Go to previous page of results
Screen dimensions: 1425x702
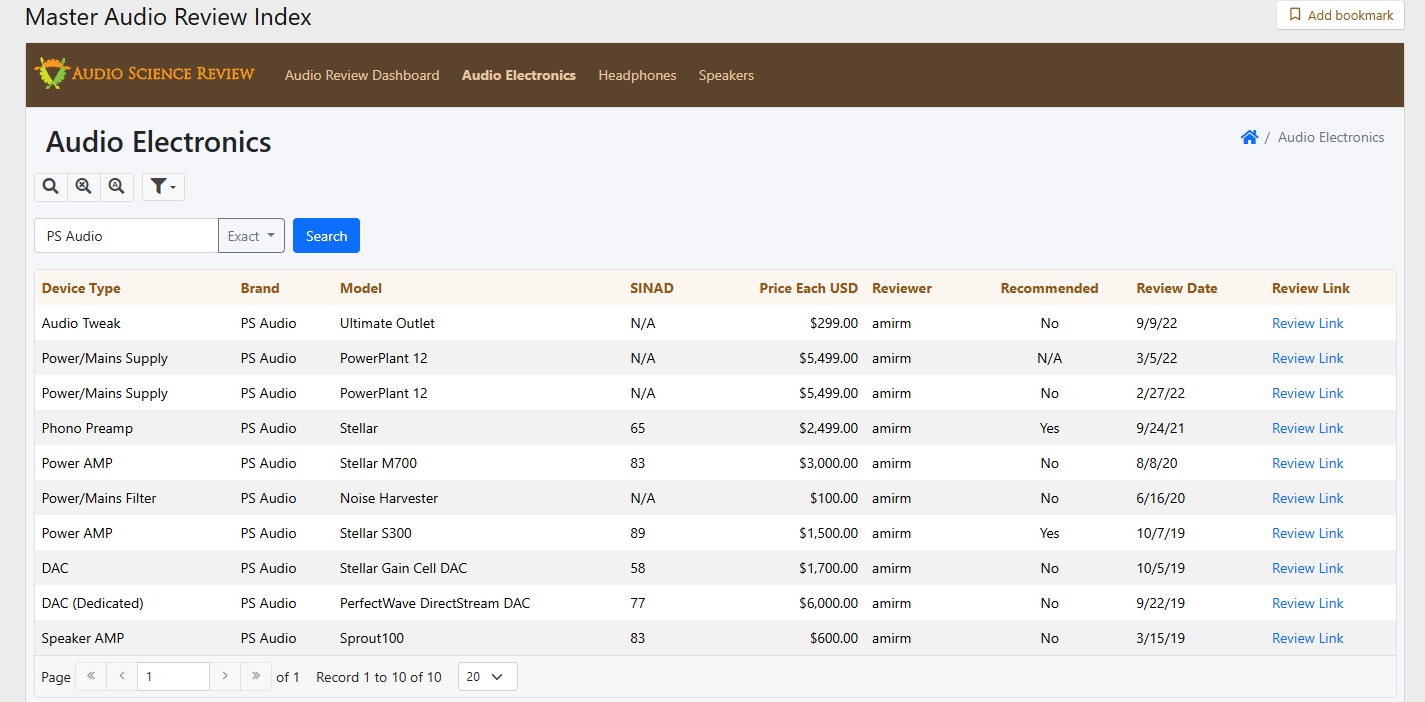pyautogui.click(x=122, y=677)
